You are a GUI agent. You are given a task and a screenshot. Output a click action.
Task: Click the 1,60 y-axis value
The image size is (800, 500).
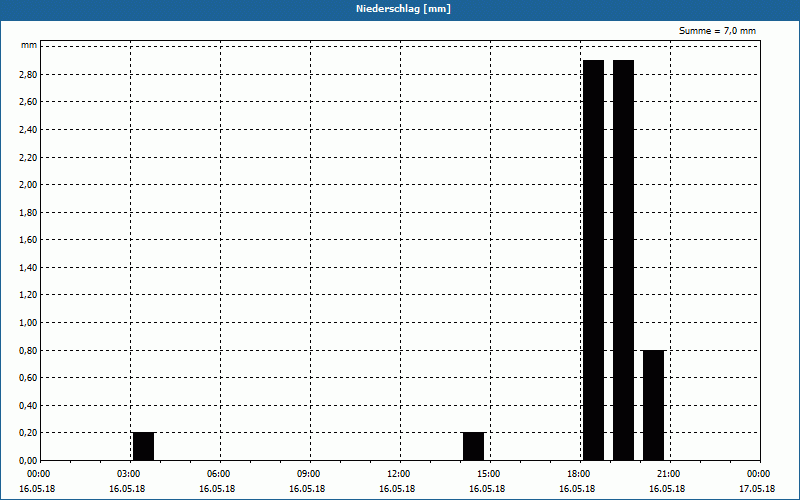point(28,240)
